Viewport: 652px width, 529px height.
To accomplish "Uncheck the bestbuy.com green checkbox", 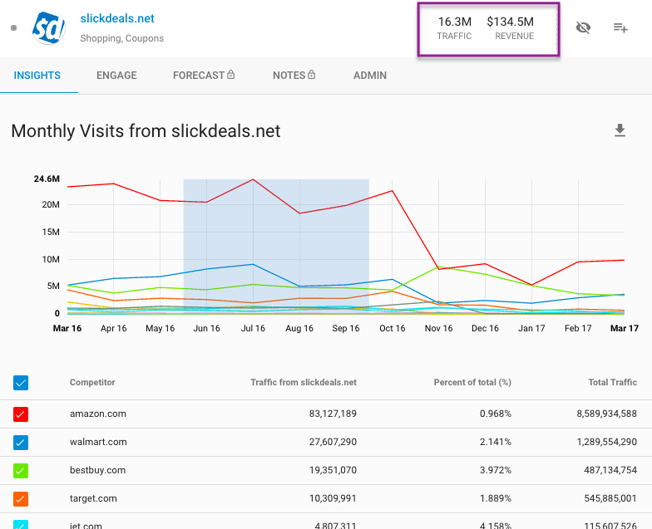I will pos(21,471).
